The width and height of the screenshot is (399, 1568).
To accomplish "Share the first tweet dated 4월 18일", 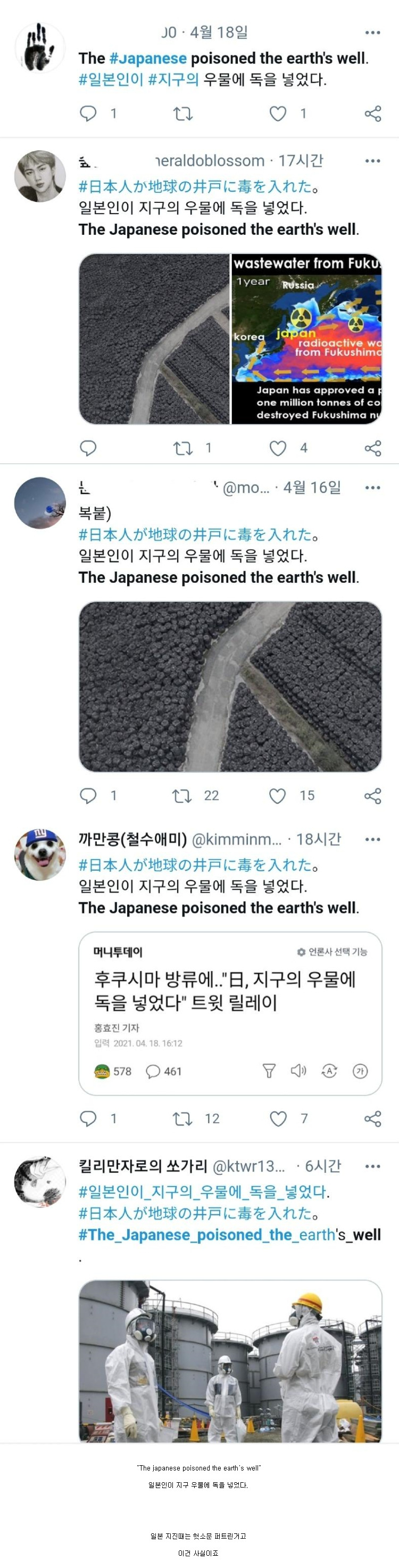I will [x=372, y=114].
